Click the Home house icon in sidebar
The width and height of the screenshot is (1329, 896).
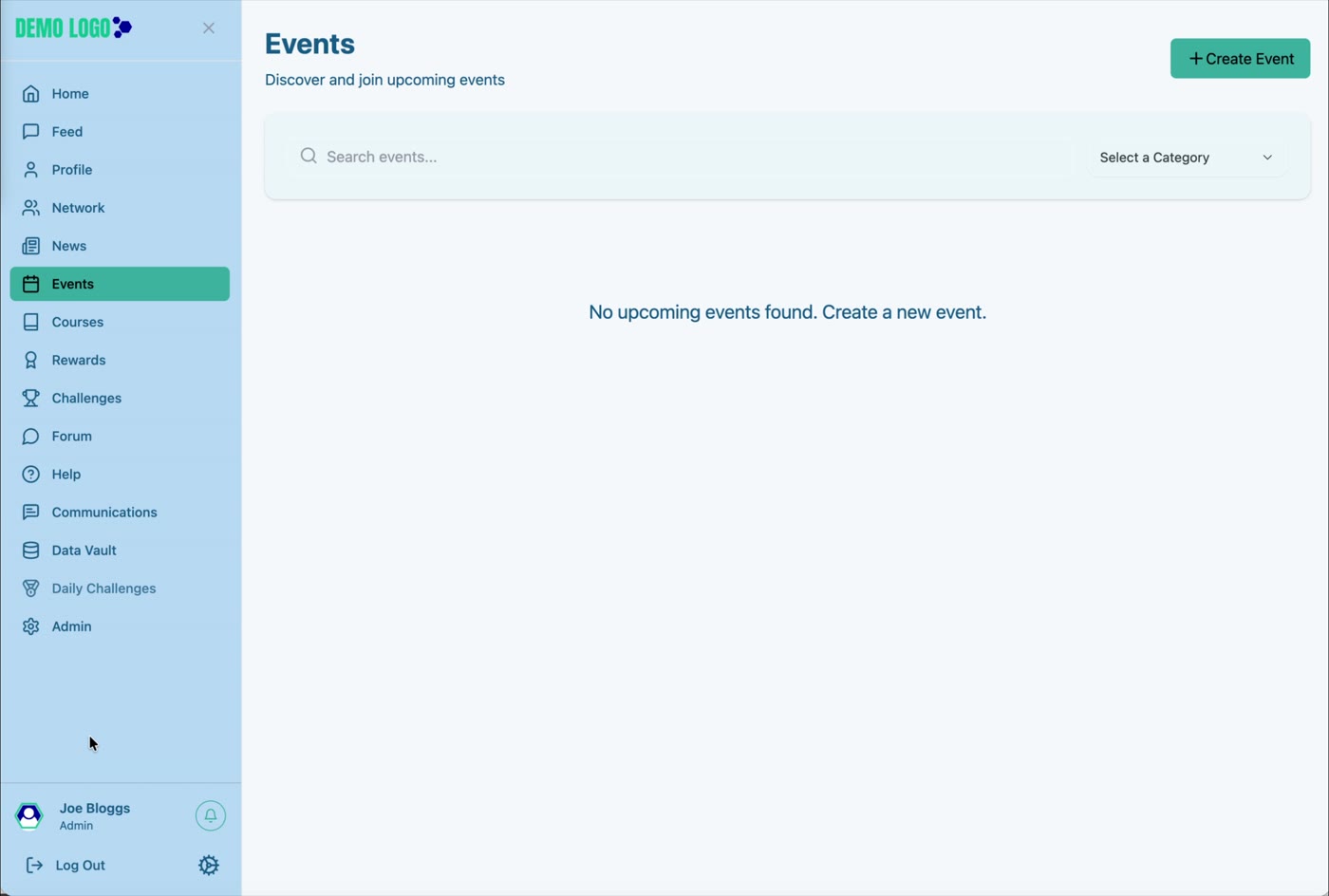pos(31,94)
